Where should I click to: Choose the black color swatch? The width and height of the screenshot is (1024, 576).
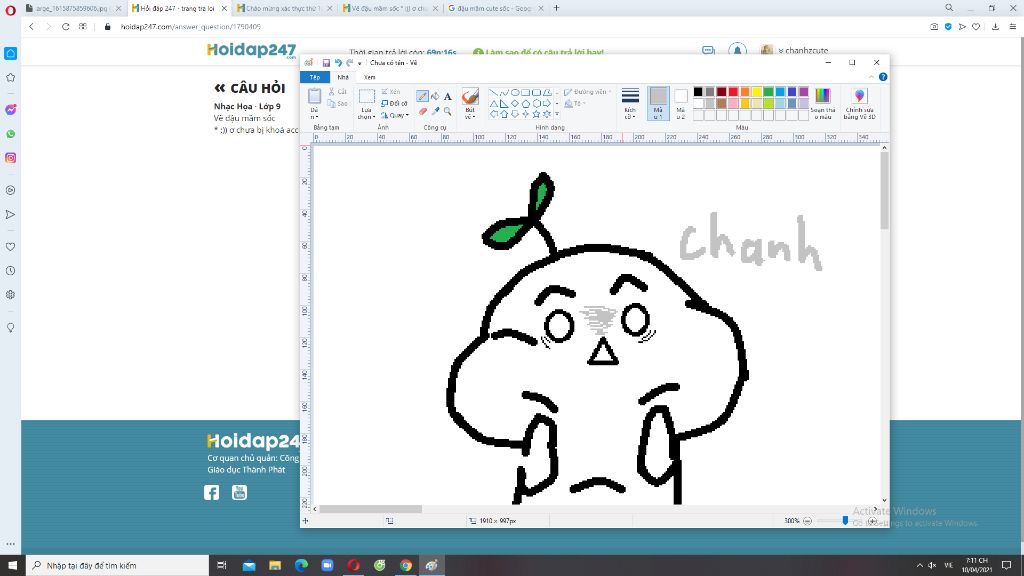click(698, 92)
